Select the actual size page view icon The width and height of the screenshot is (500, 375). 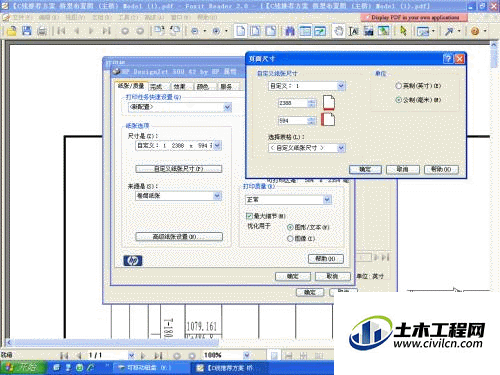[x=240, y=31]
